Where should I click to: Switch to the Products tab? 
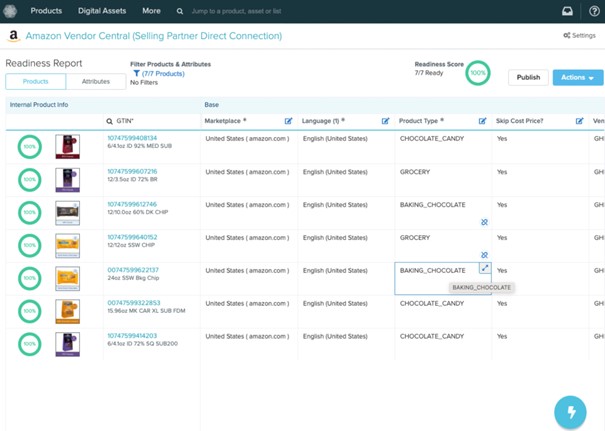pos(35,81)
